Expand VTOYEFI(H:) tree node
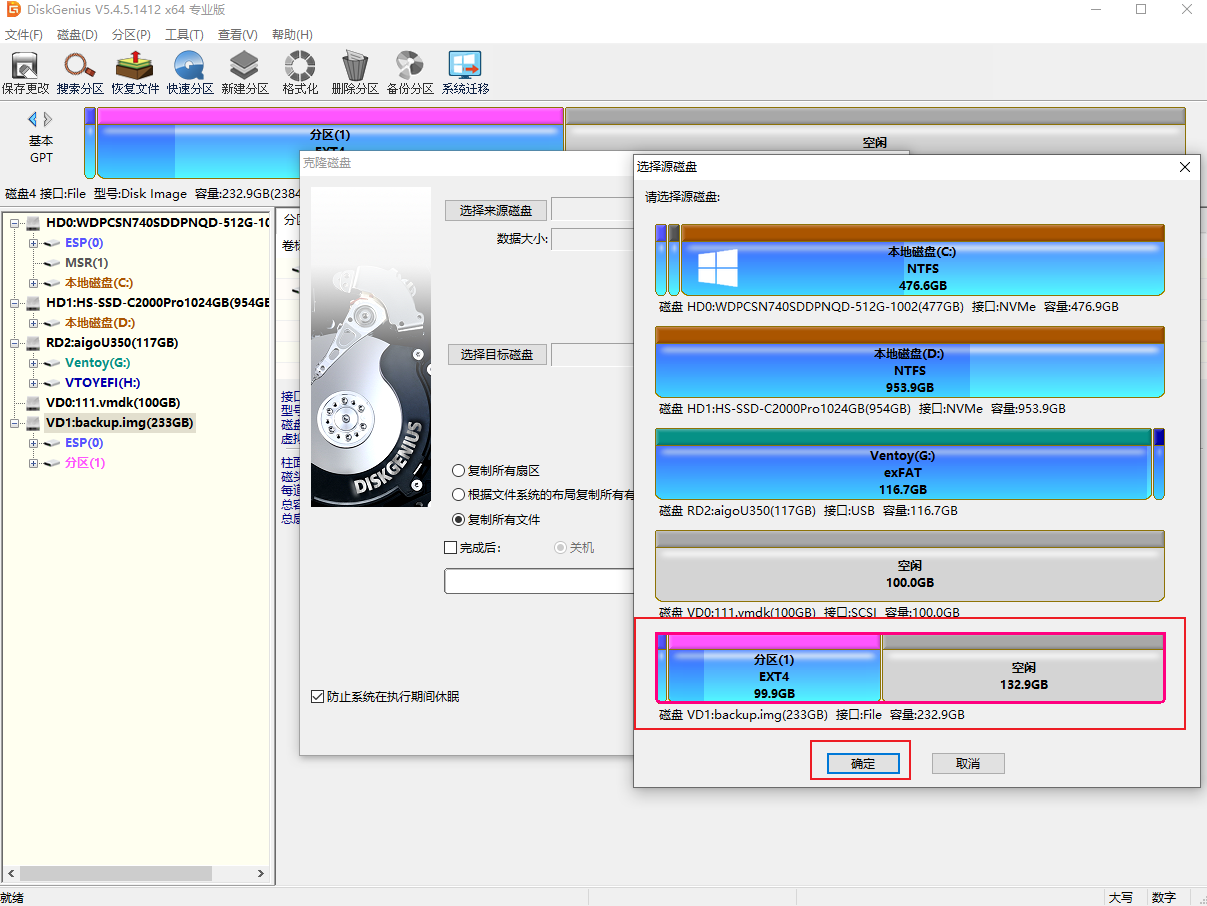 [x=34, y=383]
